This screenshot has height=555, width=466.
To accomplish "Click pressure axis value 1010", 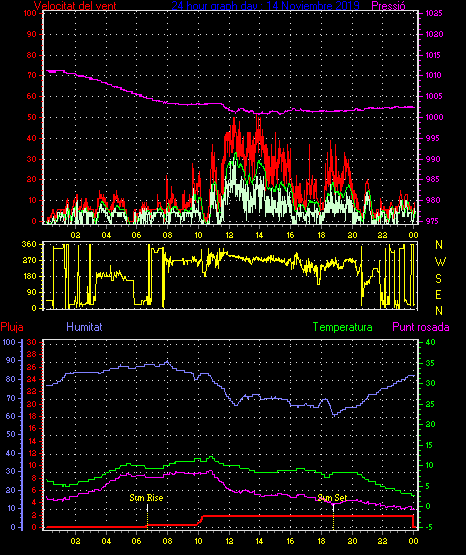I will (x=433, y=75).
